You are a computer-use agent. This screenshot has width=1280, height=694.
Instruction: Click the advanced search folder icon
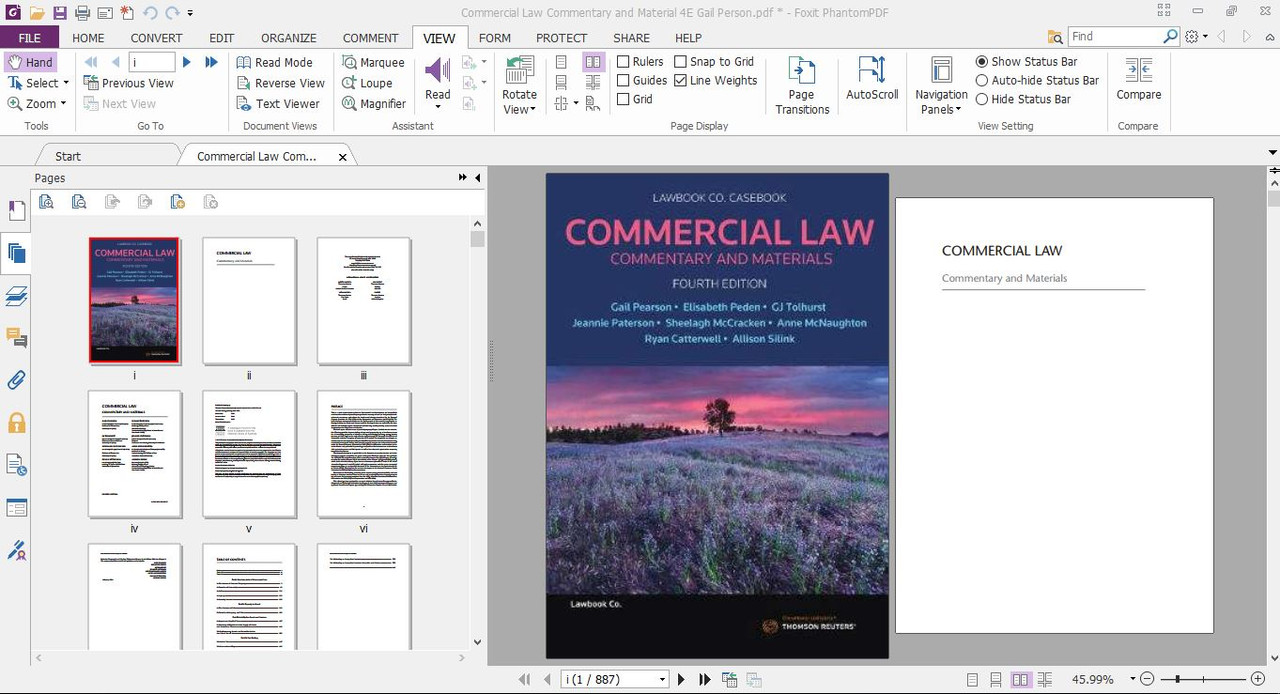[x=1055, y=37]
